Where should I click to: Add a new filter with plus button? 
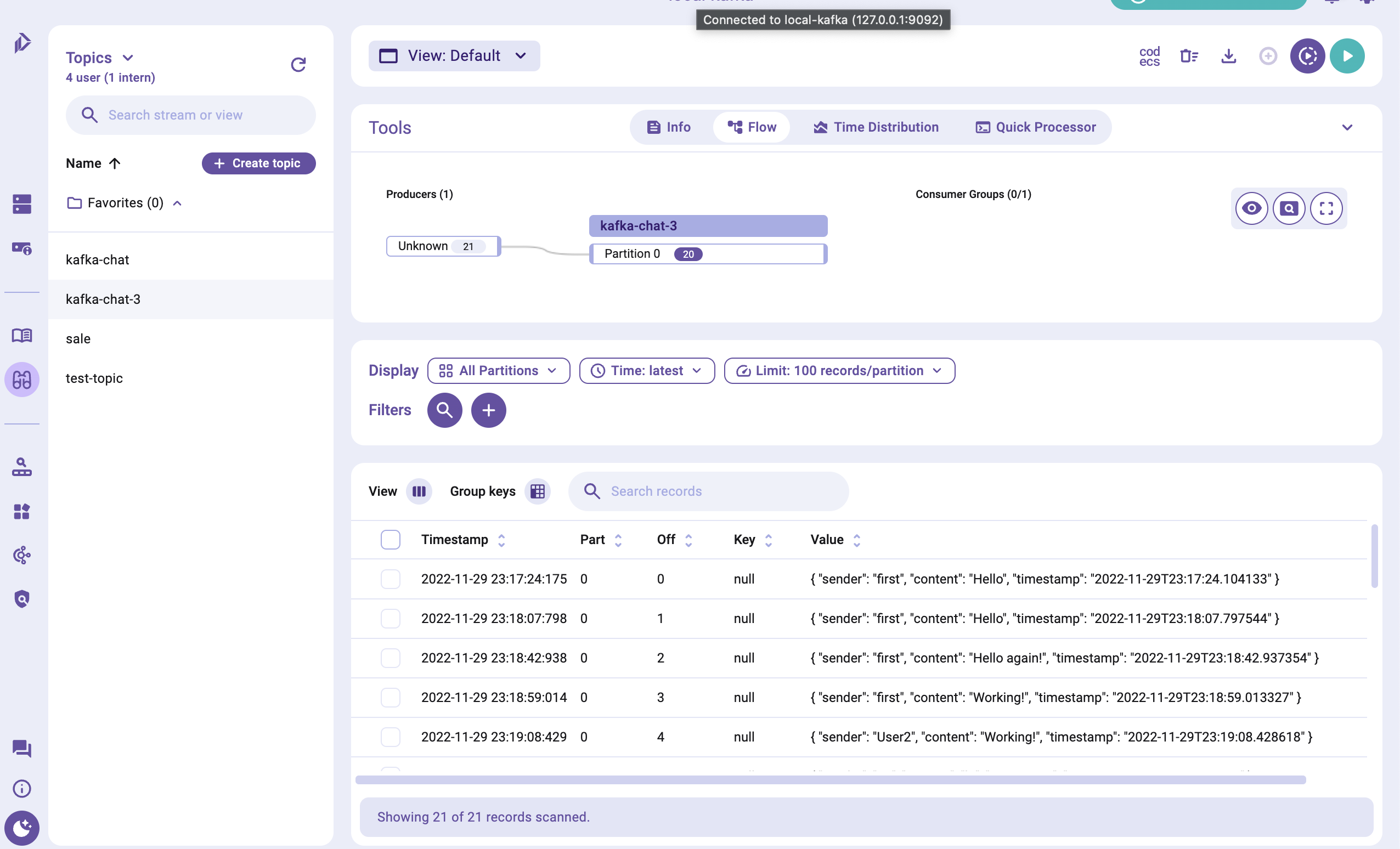tap(488, 410)
